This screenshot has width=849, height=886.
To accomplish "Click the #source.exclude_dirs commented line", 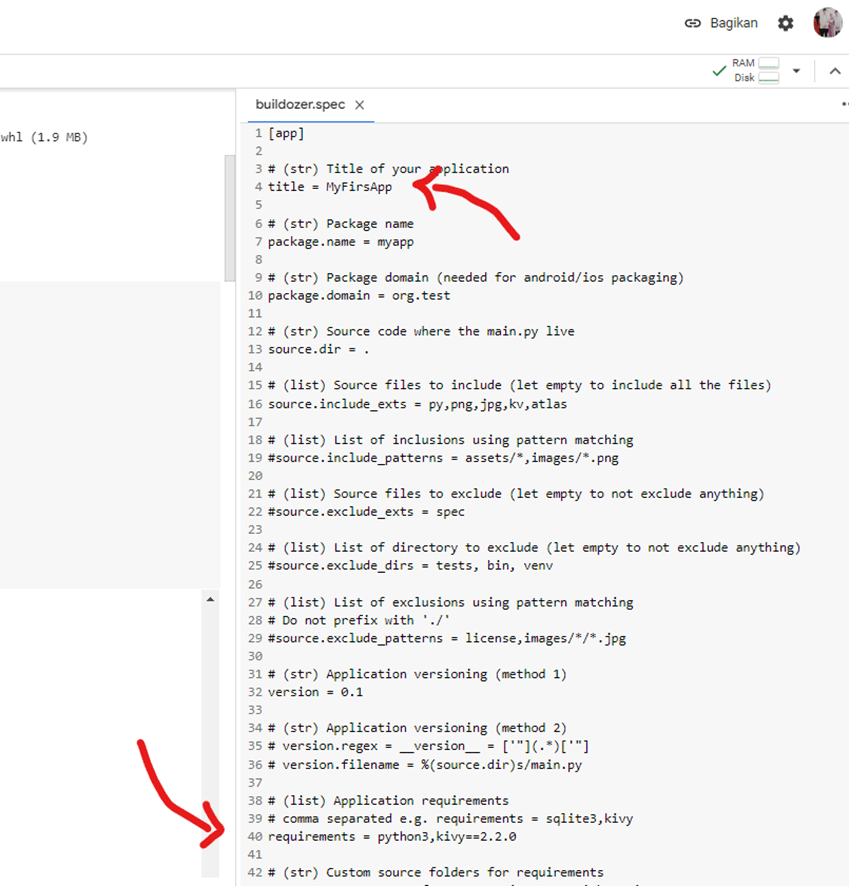I will pos(410,566).
